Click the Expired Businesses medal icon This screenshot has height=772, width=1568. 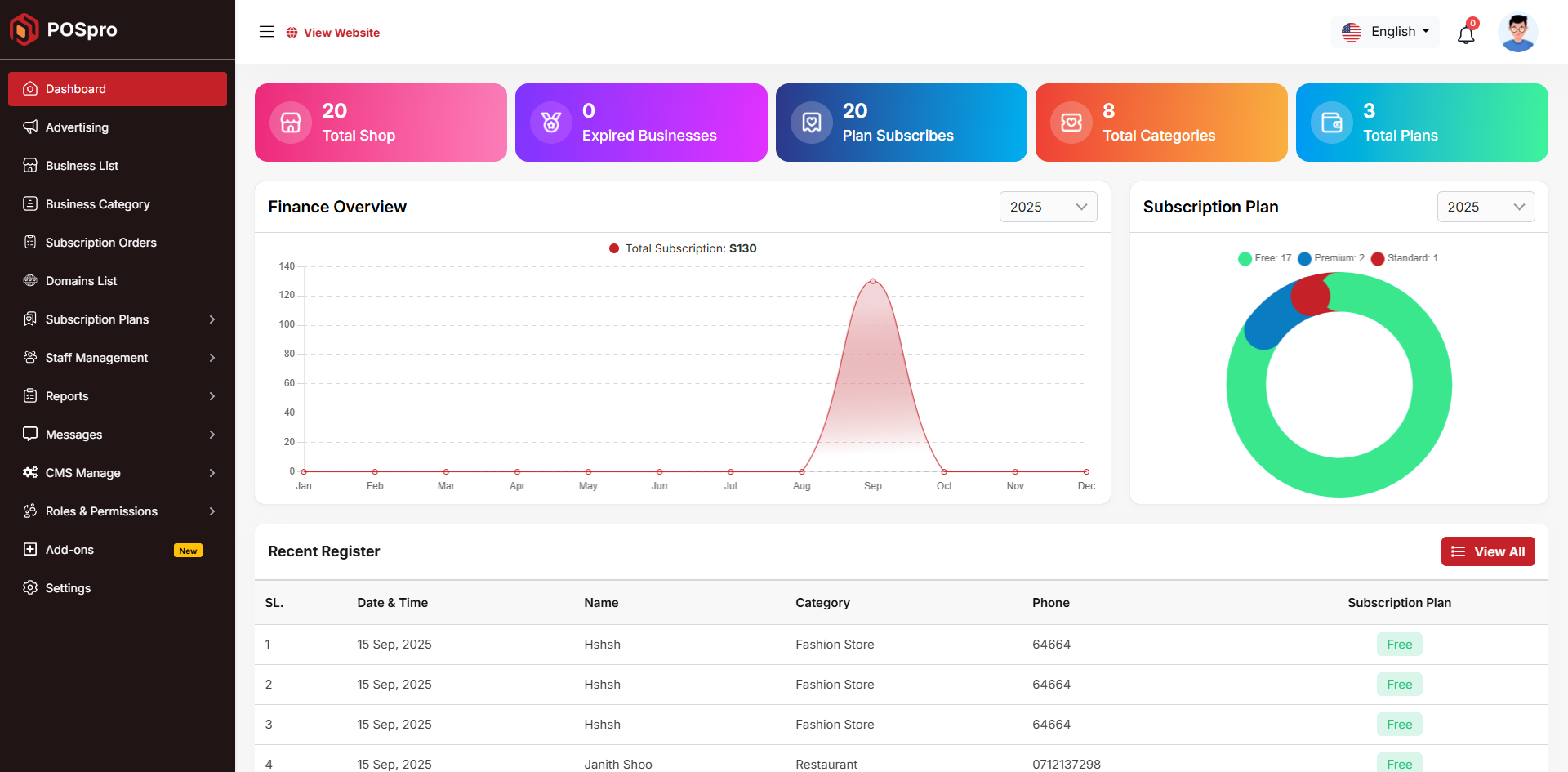[x=551, y=123]
